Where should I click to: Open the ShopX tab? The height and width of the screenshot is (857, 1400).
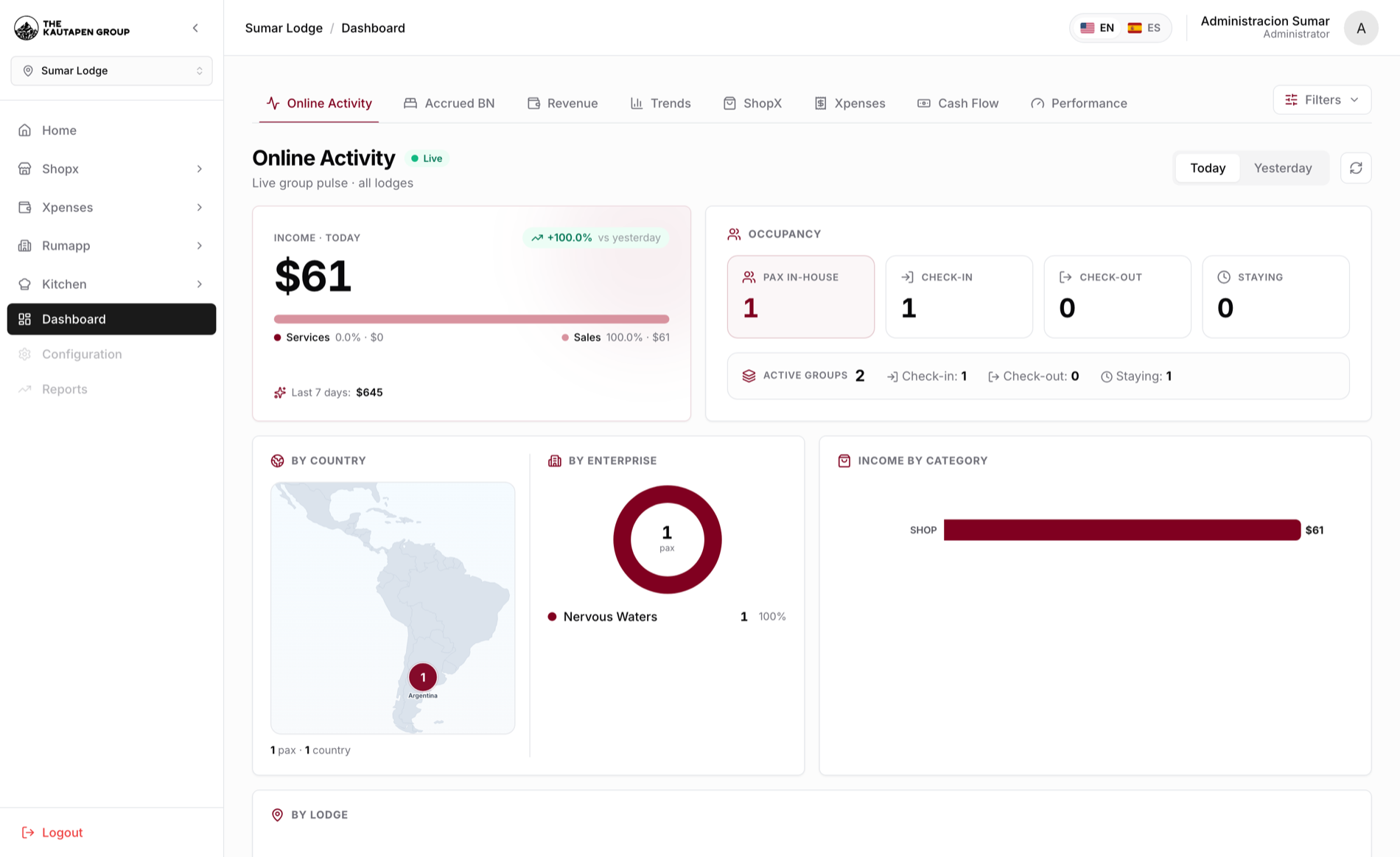click(753, 103)
